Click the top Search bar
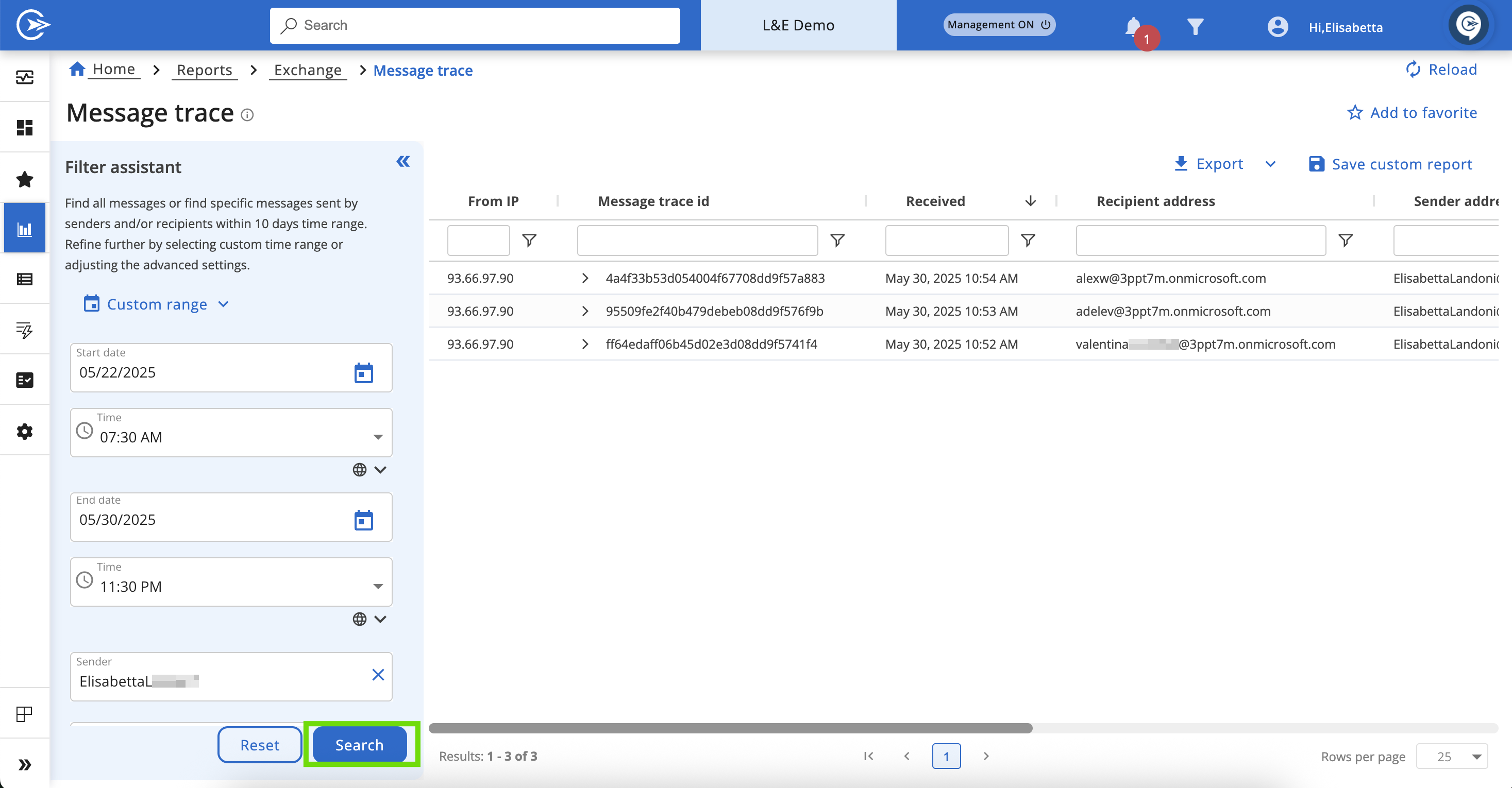The image size is (1512, 788). 475,25
